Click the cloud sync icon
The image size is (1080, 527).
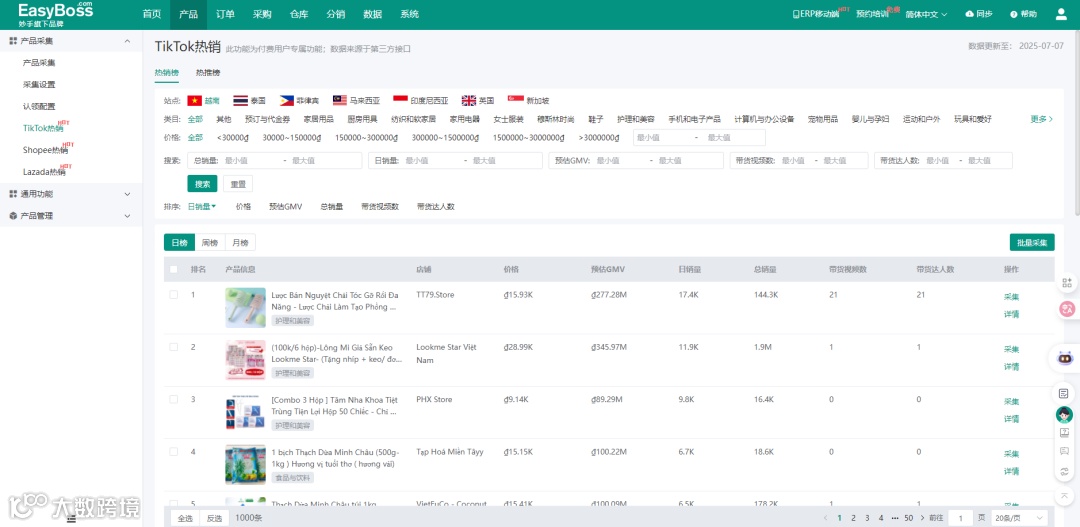pos(970,14)
